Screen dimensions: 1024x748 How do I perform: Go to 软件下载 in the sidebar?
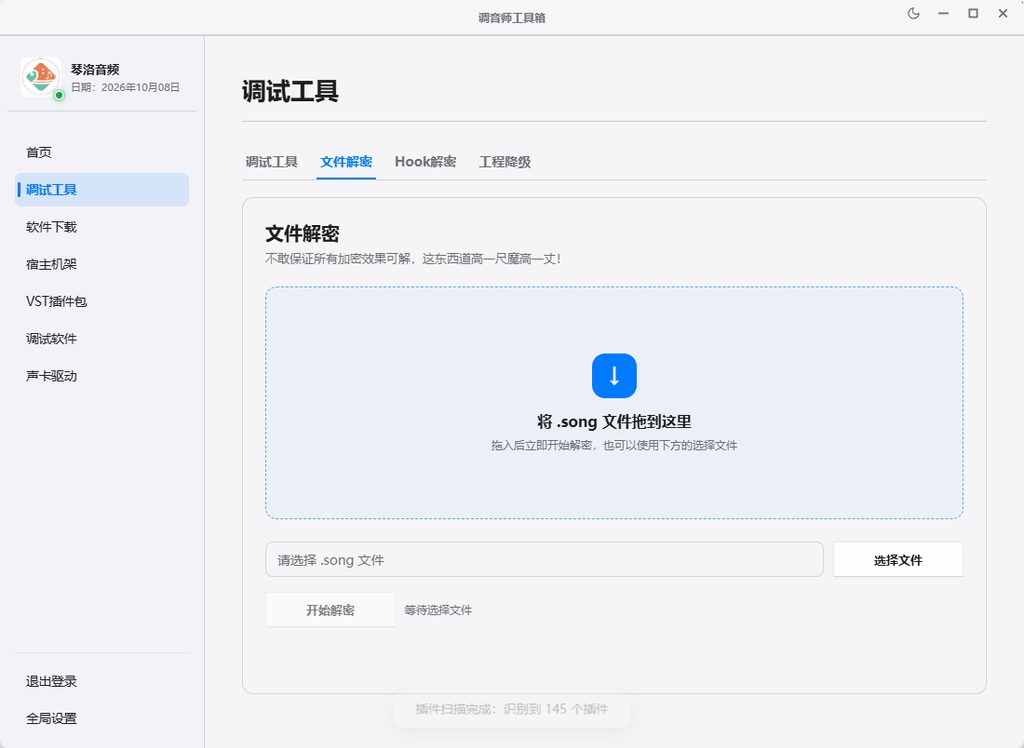tap(102, 227)
